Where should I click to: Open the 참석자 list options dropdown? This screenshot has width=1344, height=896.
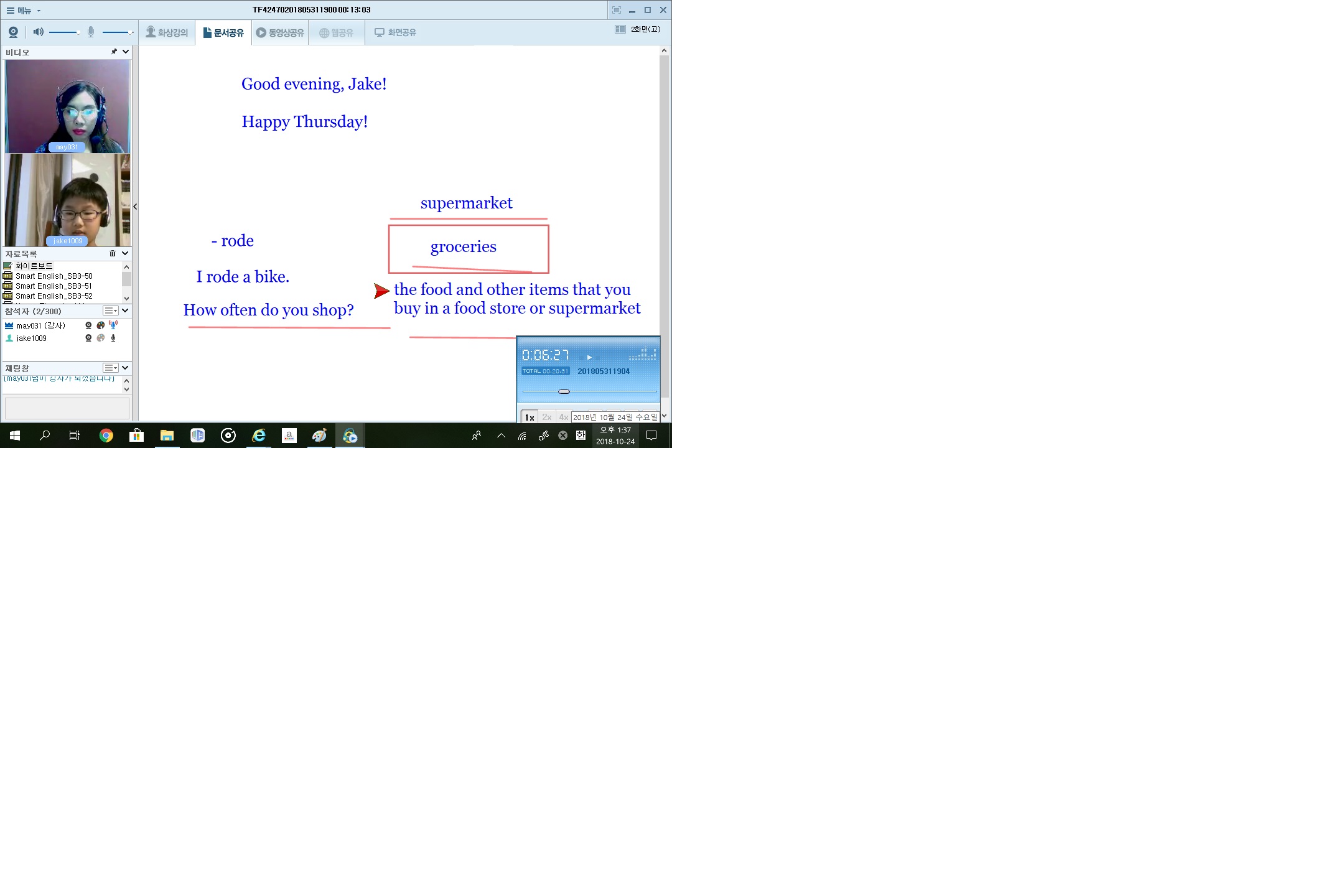[111, 310]
